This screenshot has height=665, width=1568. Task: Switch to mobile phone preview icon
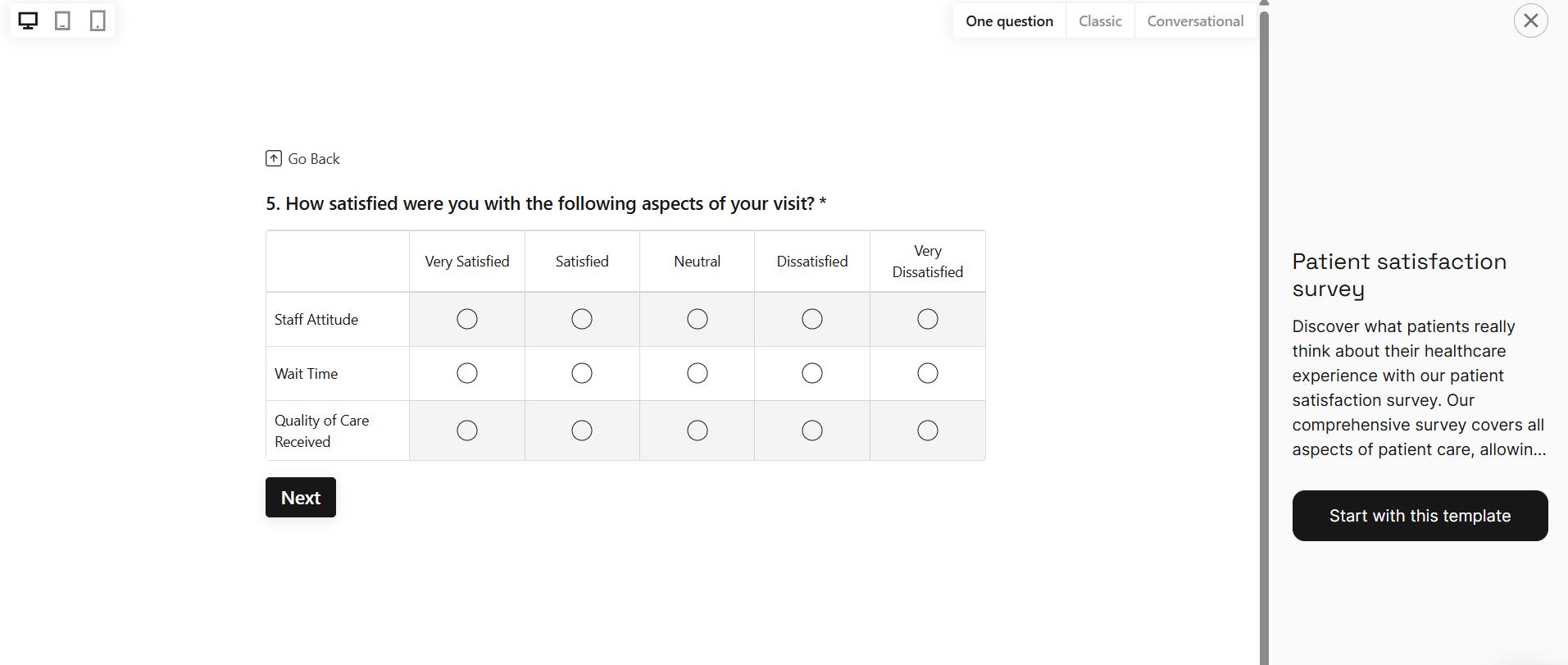98,21
